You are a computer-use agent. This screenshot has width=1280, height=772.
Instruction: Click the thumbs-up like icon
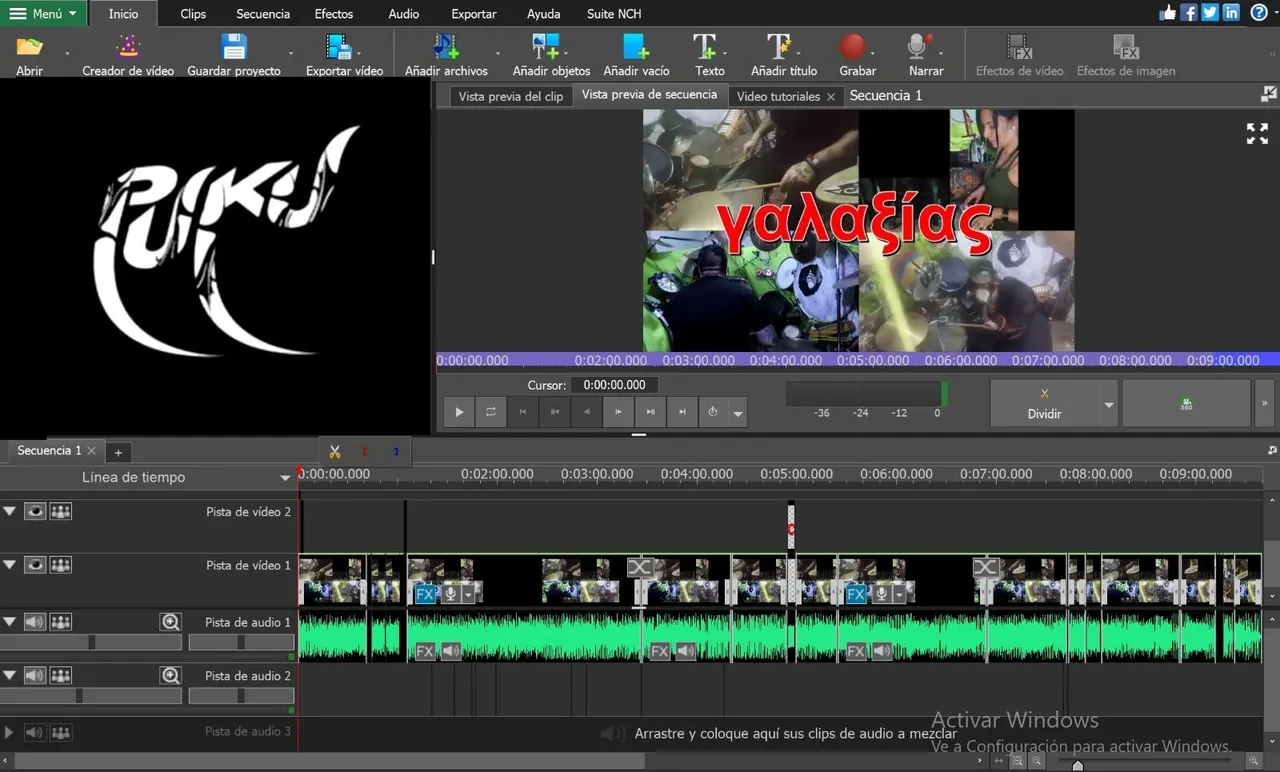click(x=1167, y=13)
